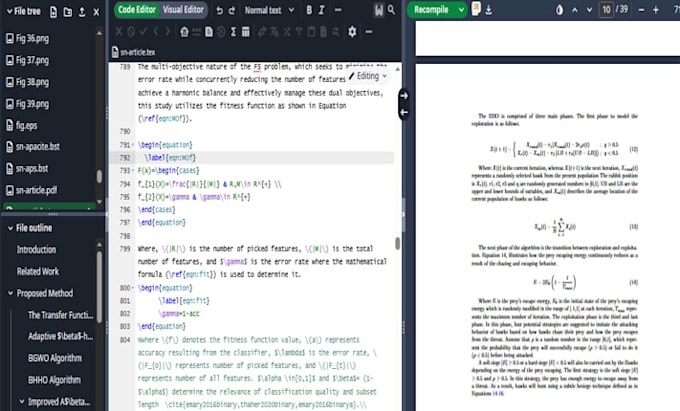Switch to the Visual Editor mode
This screenshot has width=680, height=411.
(x=183, y=10)
